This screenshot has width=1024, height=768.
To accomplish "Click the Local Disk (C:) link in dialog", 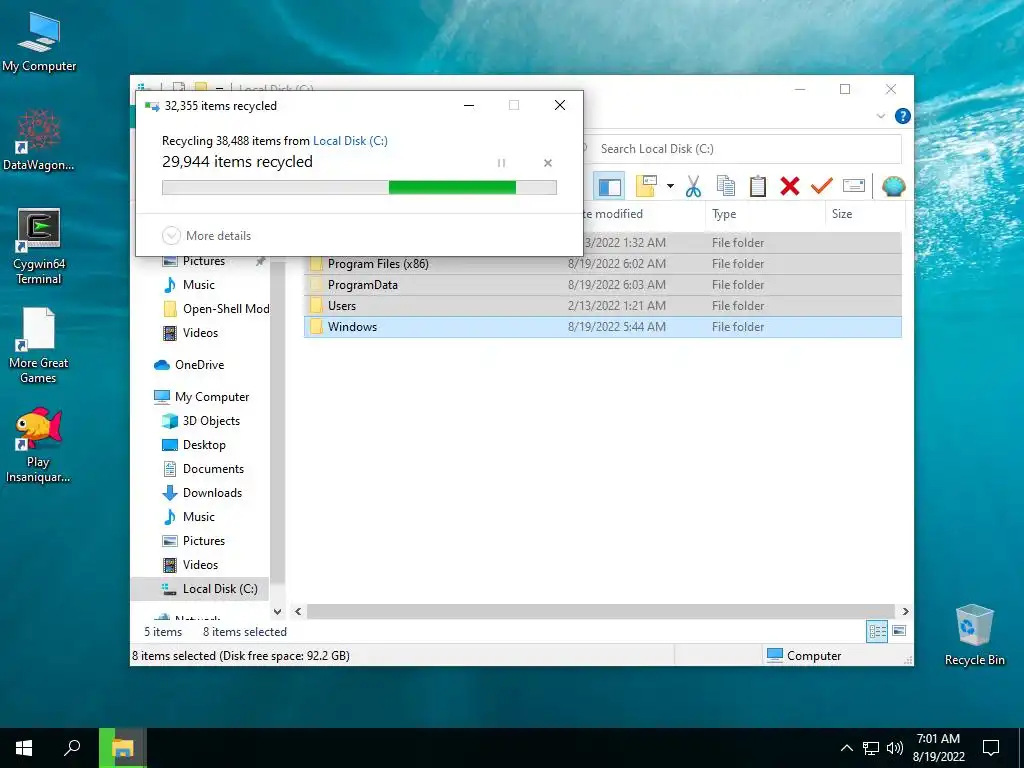I will tap(350, 140).
